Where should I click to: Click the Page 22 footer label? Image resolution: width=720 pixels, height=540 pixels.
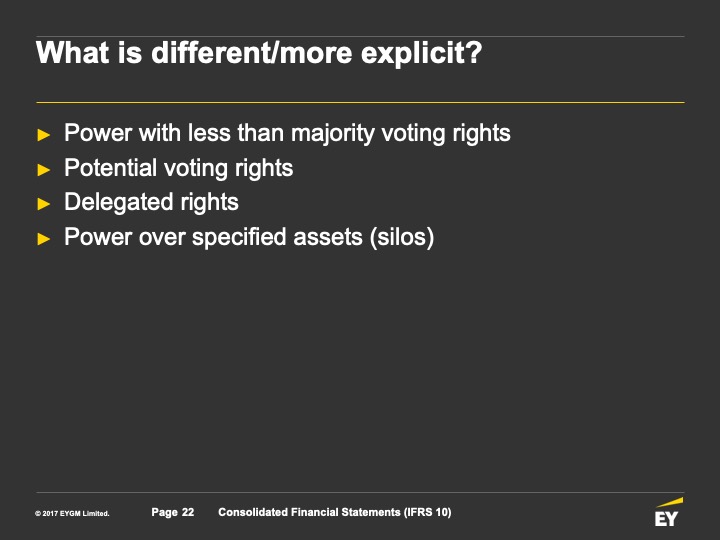pos(173,513)
